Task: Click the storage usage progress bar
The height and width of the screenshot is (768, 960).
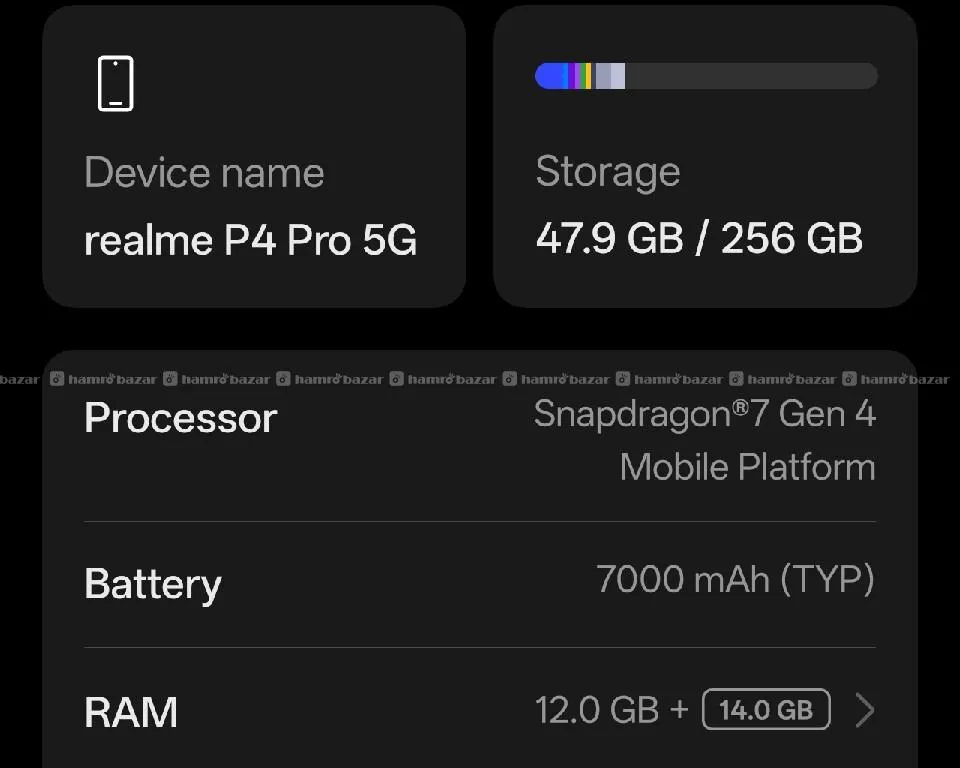Action: coord(706,76)
